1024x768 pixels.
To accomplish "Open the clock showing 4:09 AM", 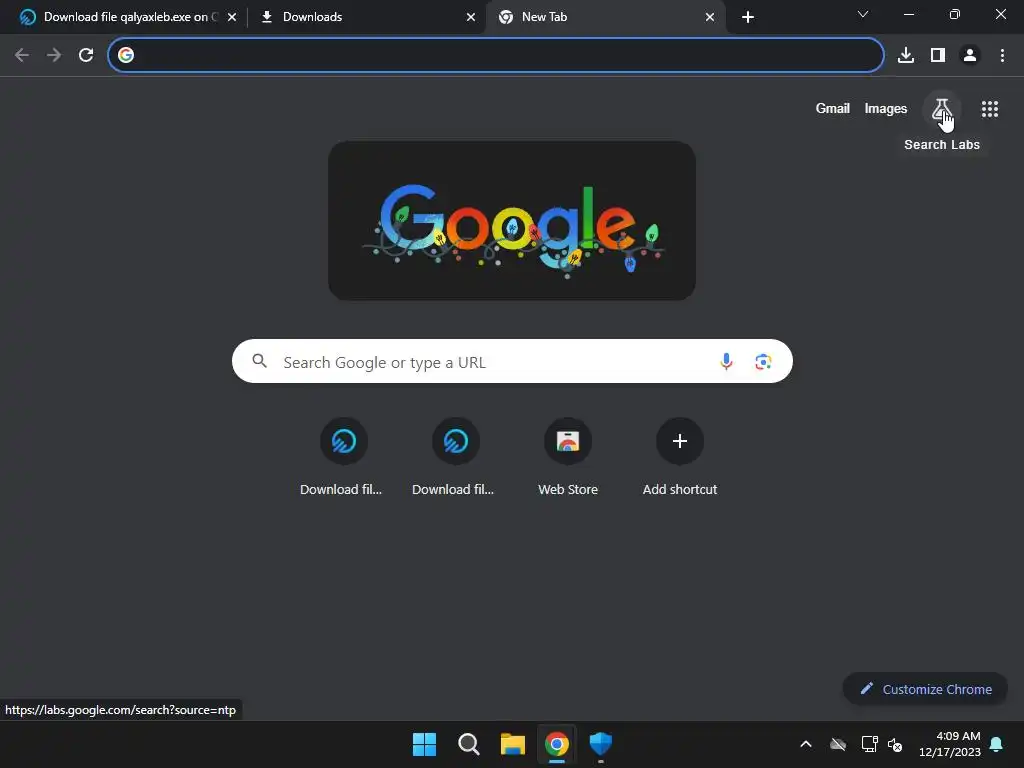I will tap(950, 744).
